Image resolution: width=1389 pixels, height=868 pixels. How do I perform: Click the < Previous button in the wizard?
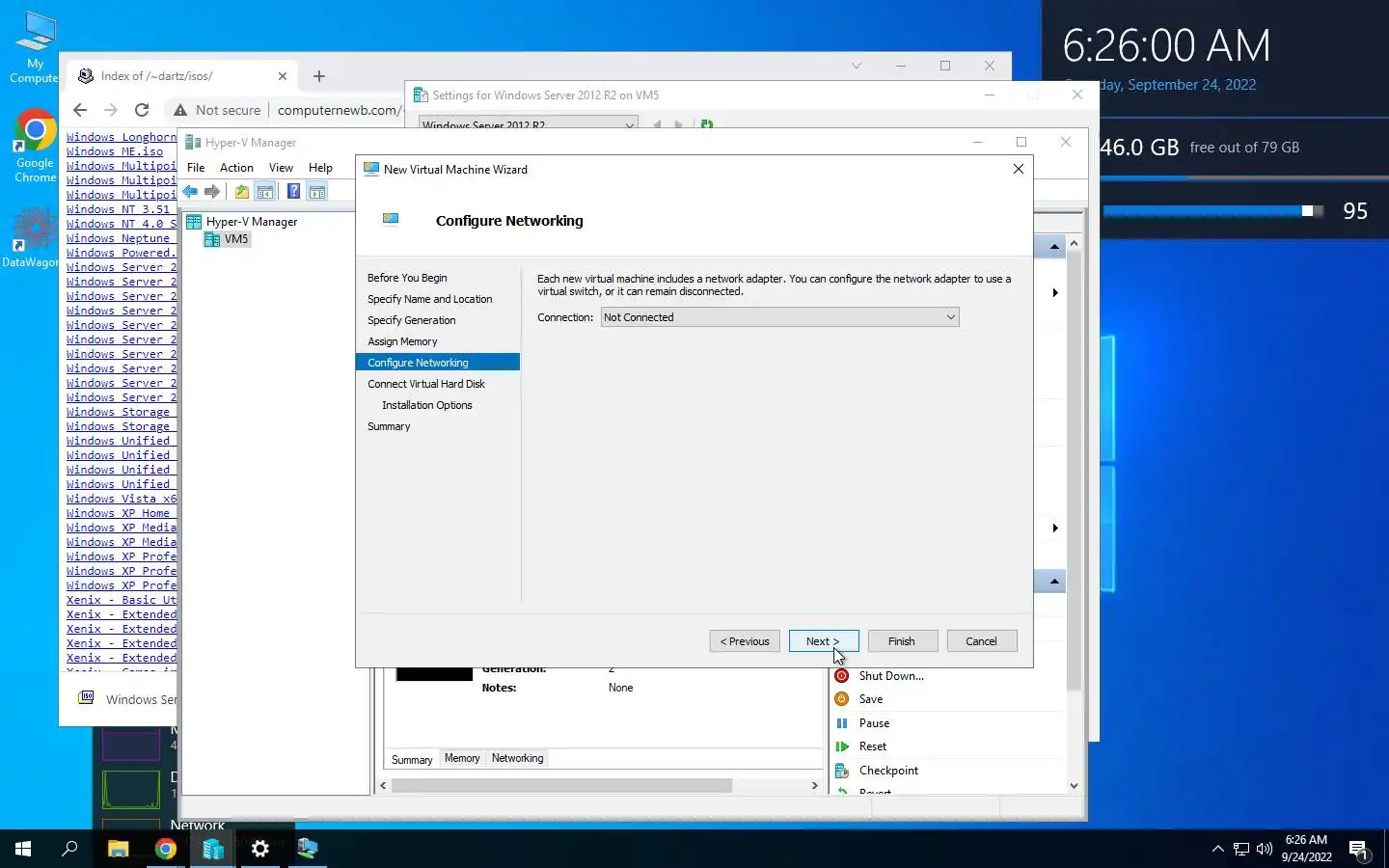(x=745, y=641)
